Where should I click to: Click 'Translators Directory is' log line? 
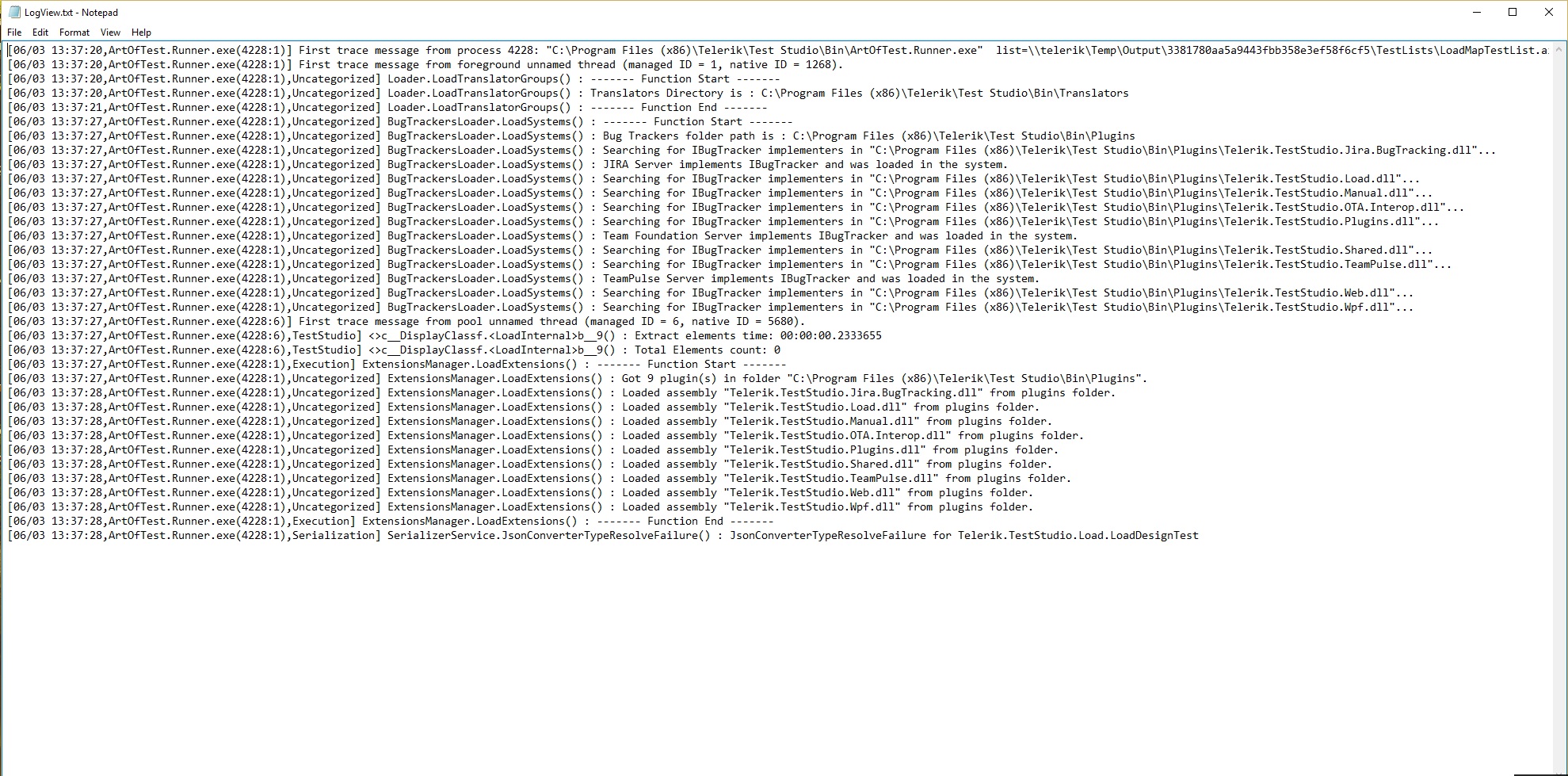[x=666, y=94]
